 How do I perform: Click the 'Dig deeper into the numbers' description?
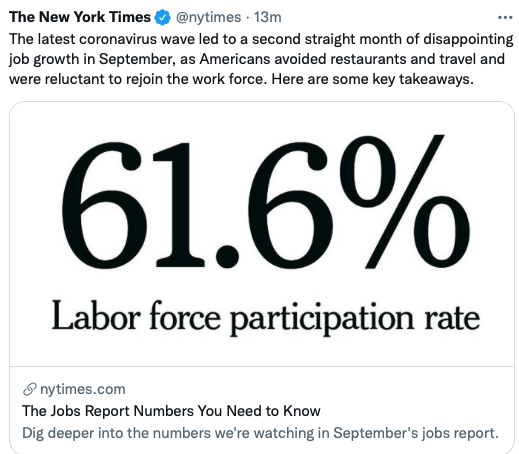260,433
